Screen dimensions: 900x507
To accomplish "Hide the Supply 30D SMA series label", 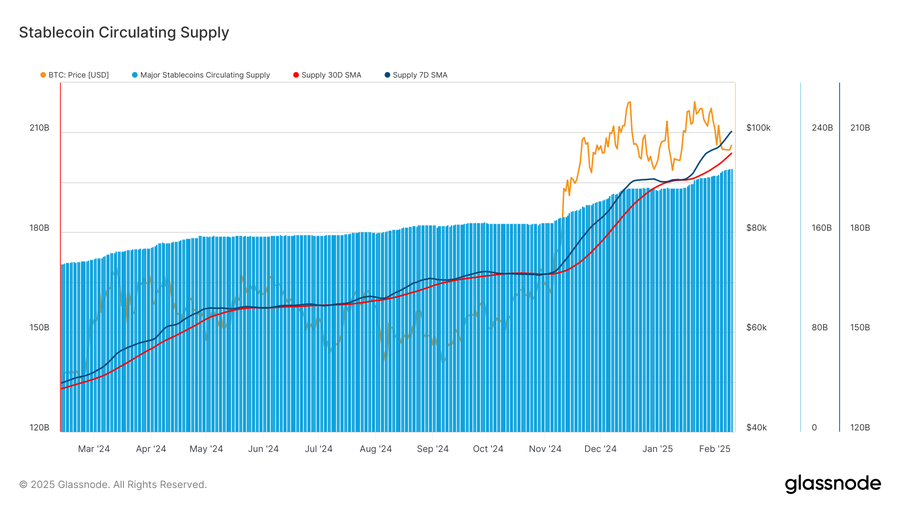I will tap(331, 75).
